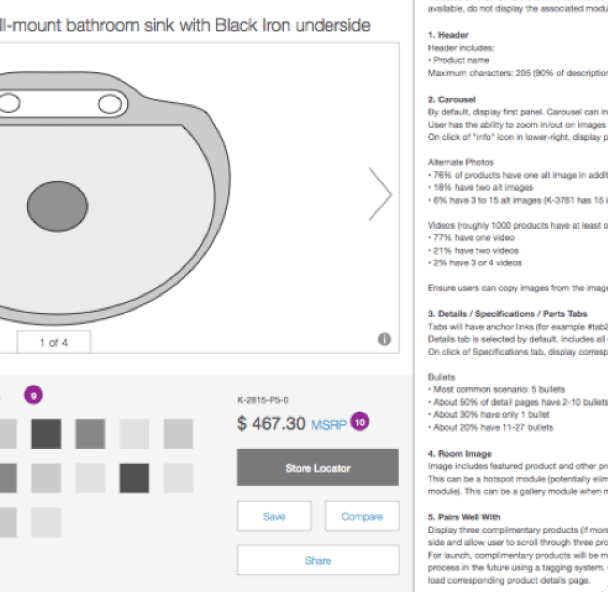Choose the dotted light swatch in the third row
This screenshot has width=608, height=592.
coord(46,522)
